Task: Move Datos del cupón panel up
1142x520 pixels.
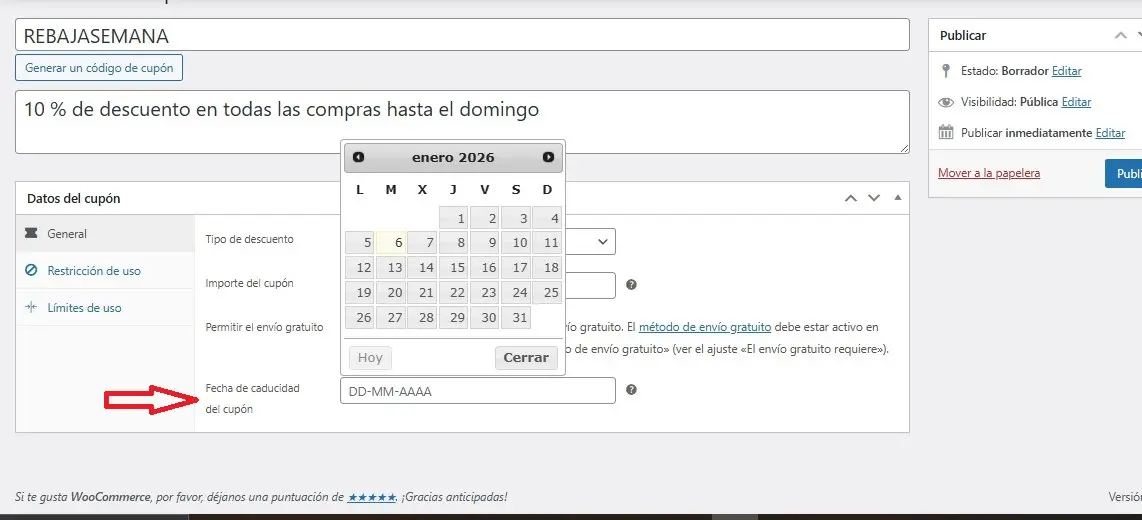Action: coord(851,198)
